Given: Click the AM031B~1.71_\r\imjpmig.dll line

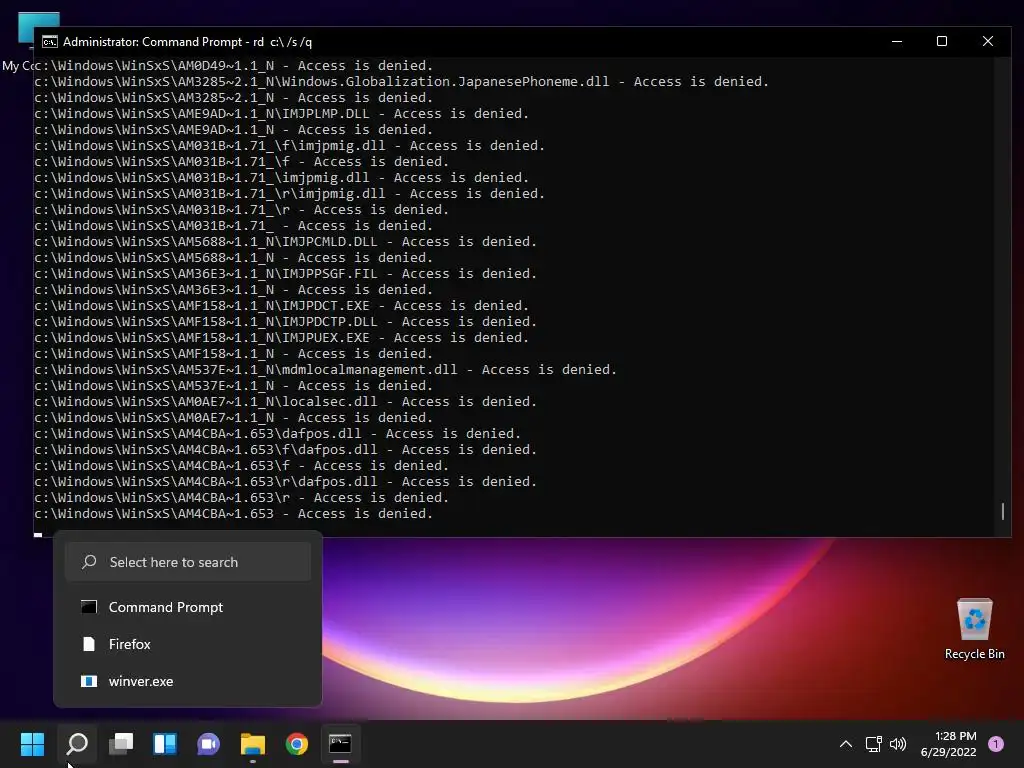Looking at the screenshot, I should 289,193.
